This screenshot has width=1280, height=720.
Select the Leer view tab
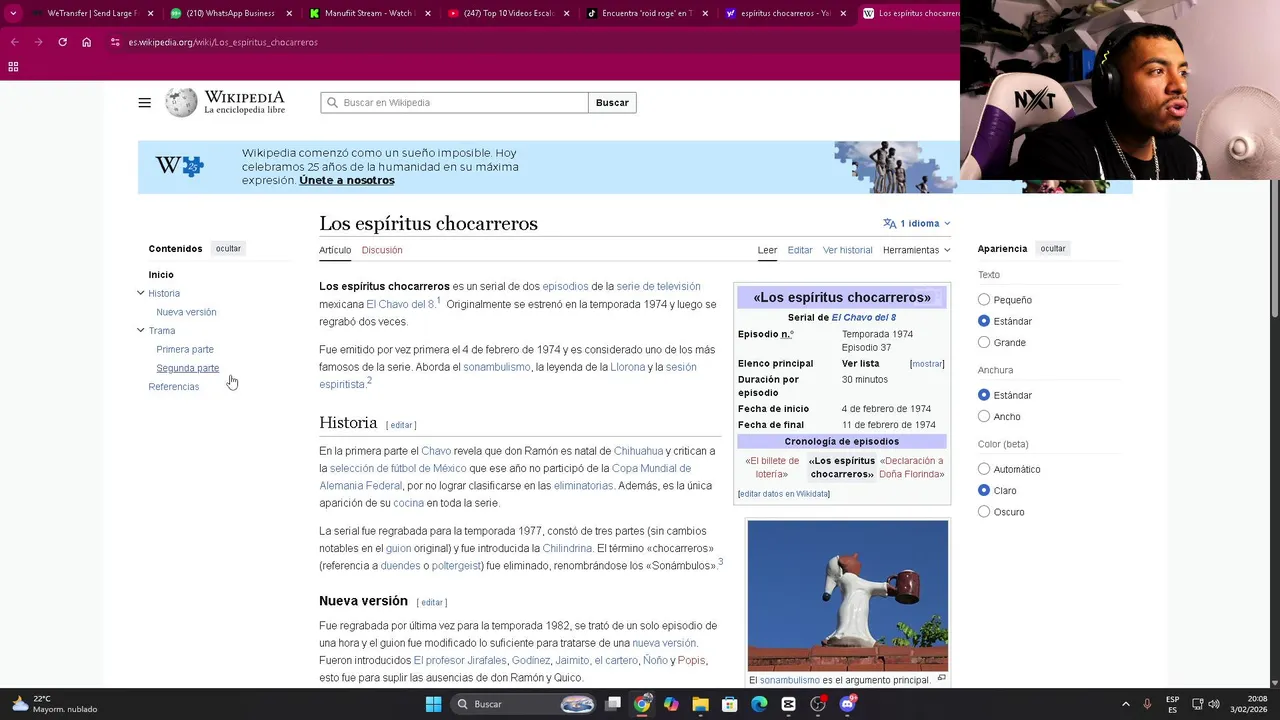click(767, 250)
